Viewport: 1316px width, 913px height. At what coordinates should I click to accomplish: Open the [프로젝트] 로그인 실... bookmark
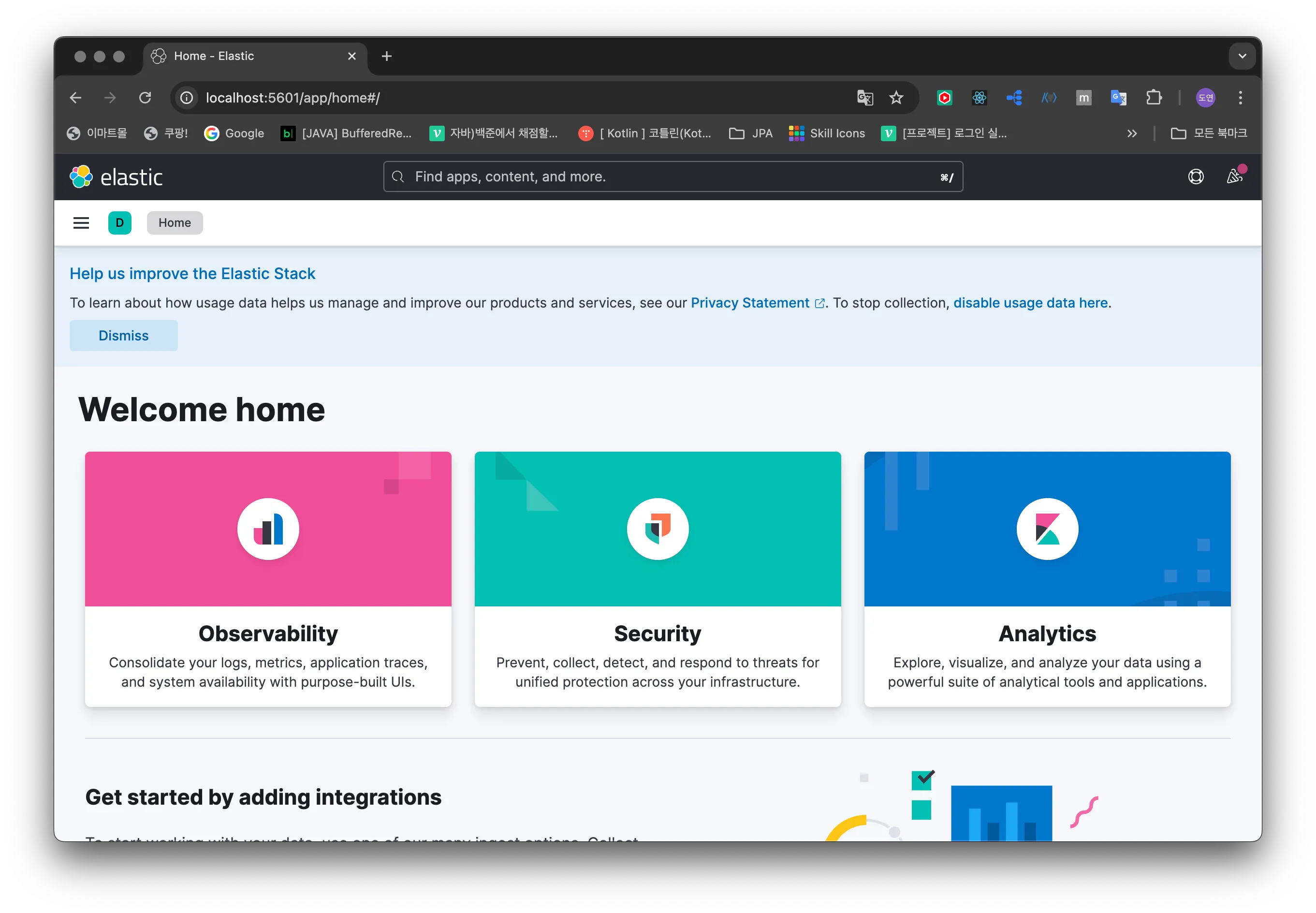[944, 133]
